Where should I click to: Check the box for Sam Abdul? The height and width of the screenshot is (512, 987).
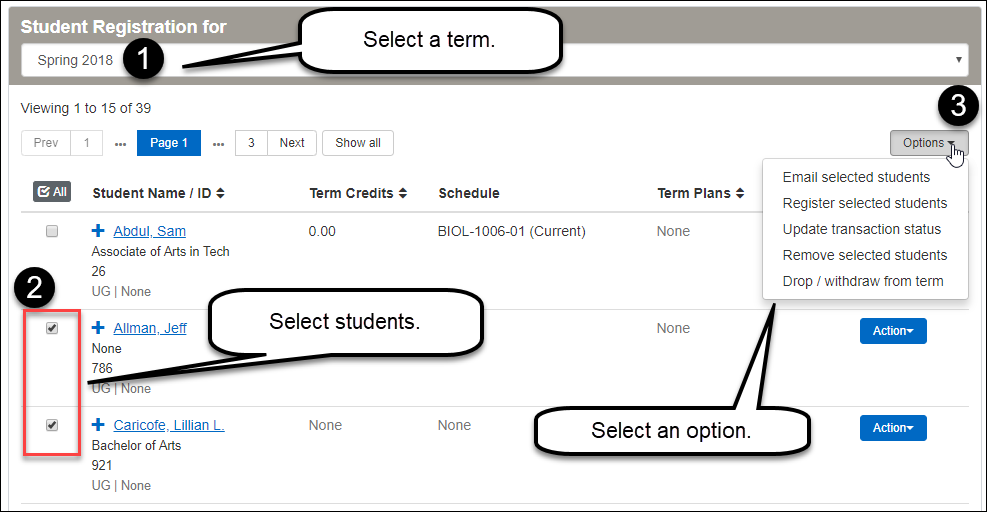[52, 231]
